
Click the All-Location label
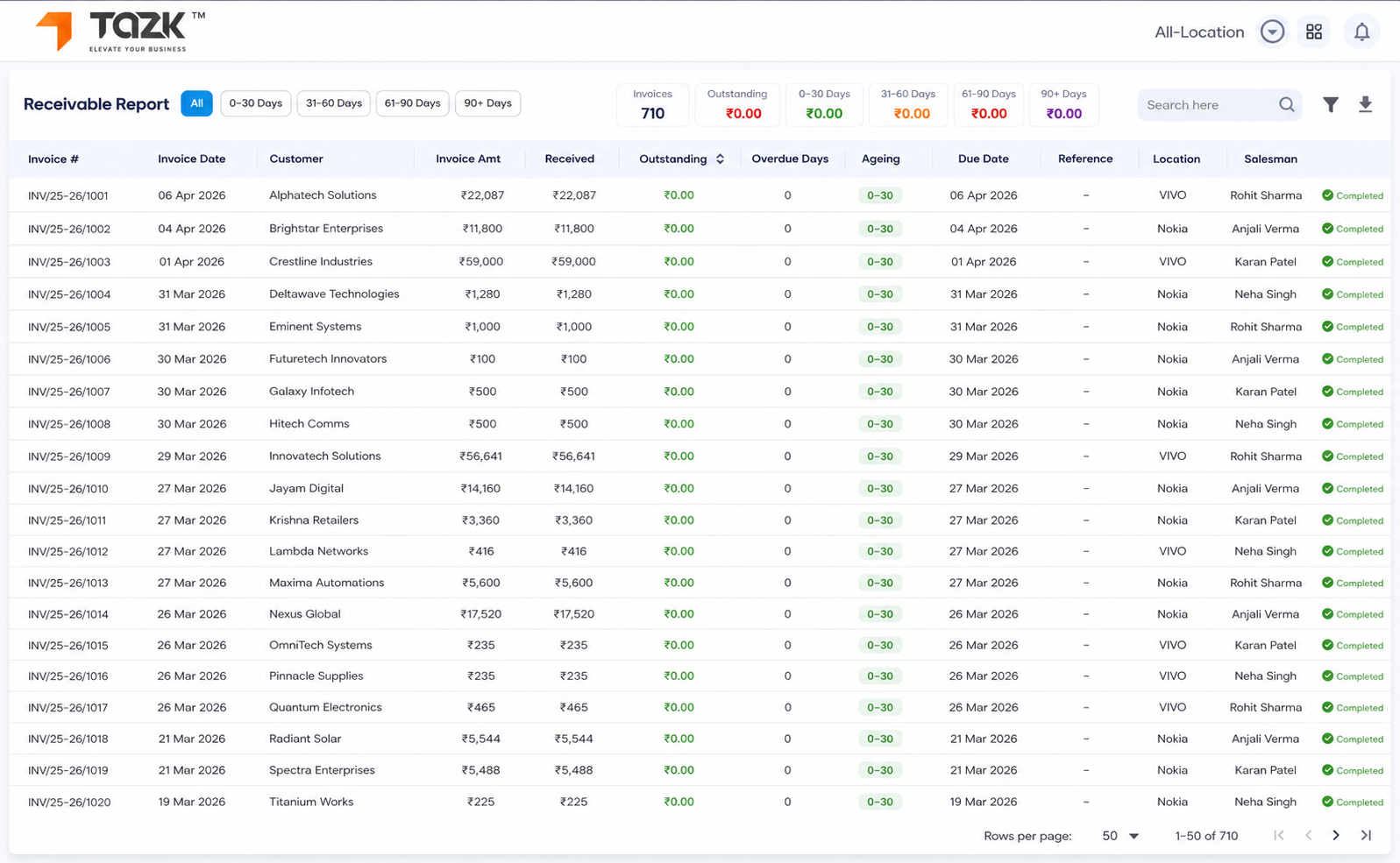coord(1199,32)
